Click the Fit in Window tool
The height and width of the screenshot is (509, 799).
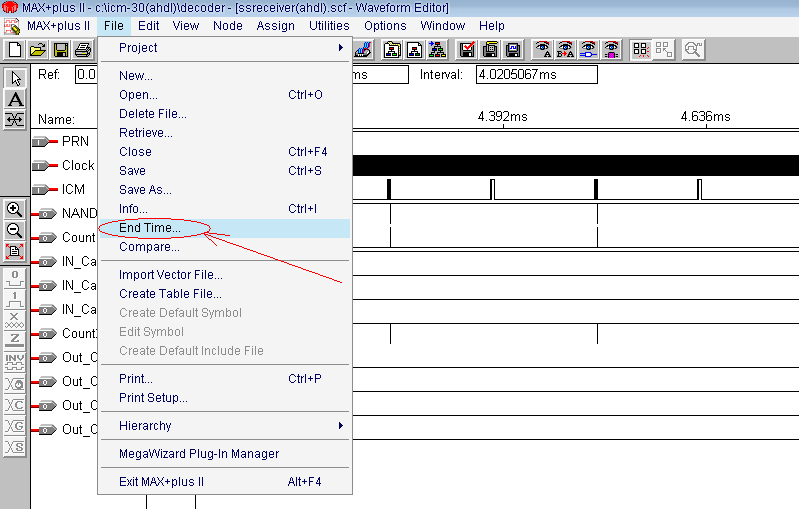pyautogui.click(x=14, y=251)
